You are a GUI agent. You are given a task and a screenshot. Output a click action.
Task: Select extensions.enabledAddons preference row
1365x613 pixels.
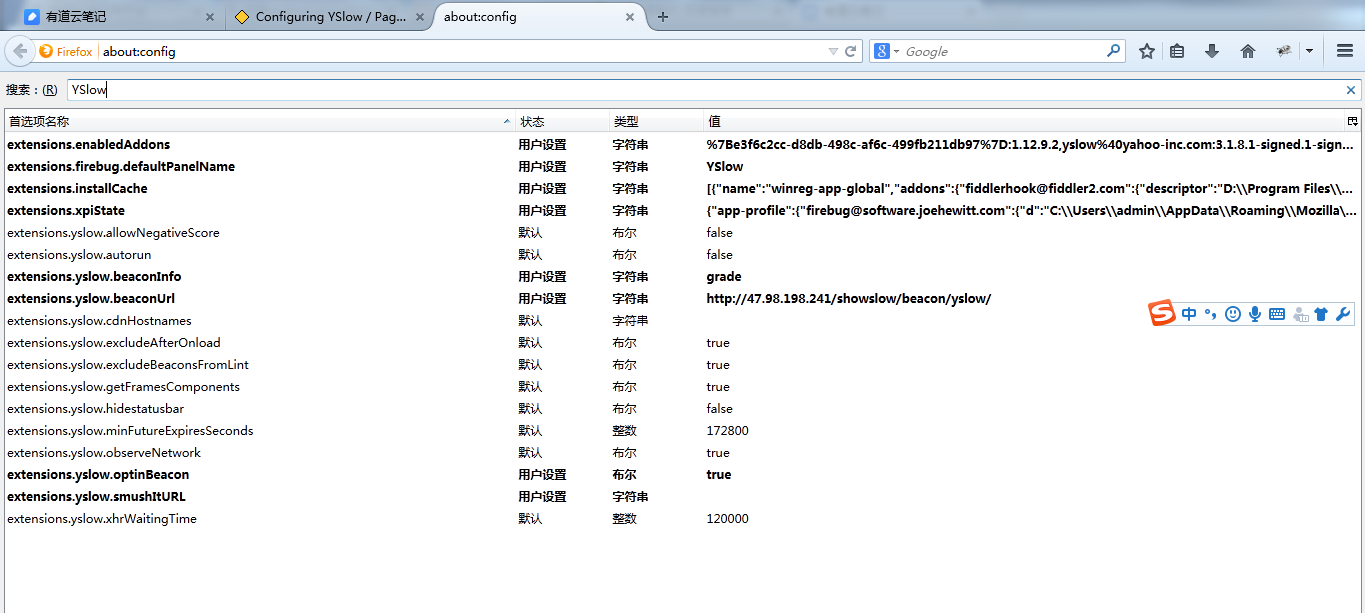click(x=682, y=145)
